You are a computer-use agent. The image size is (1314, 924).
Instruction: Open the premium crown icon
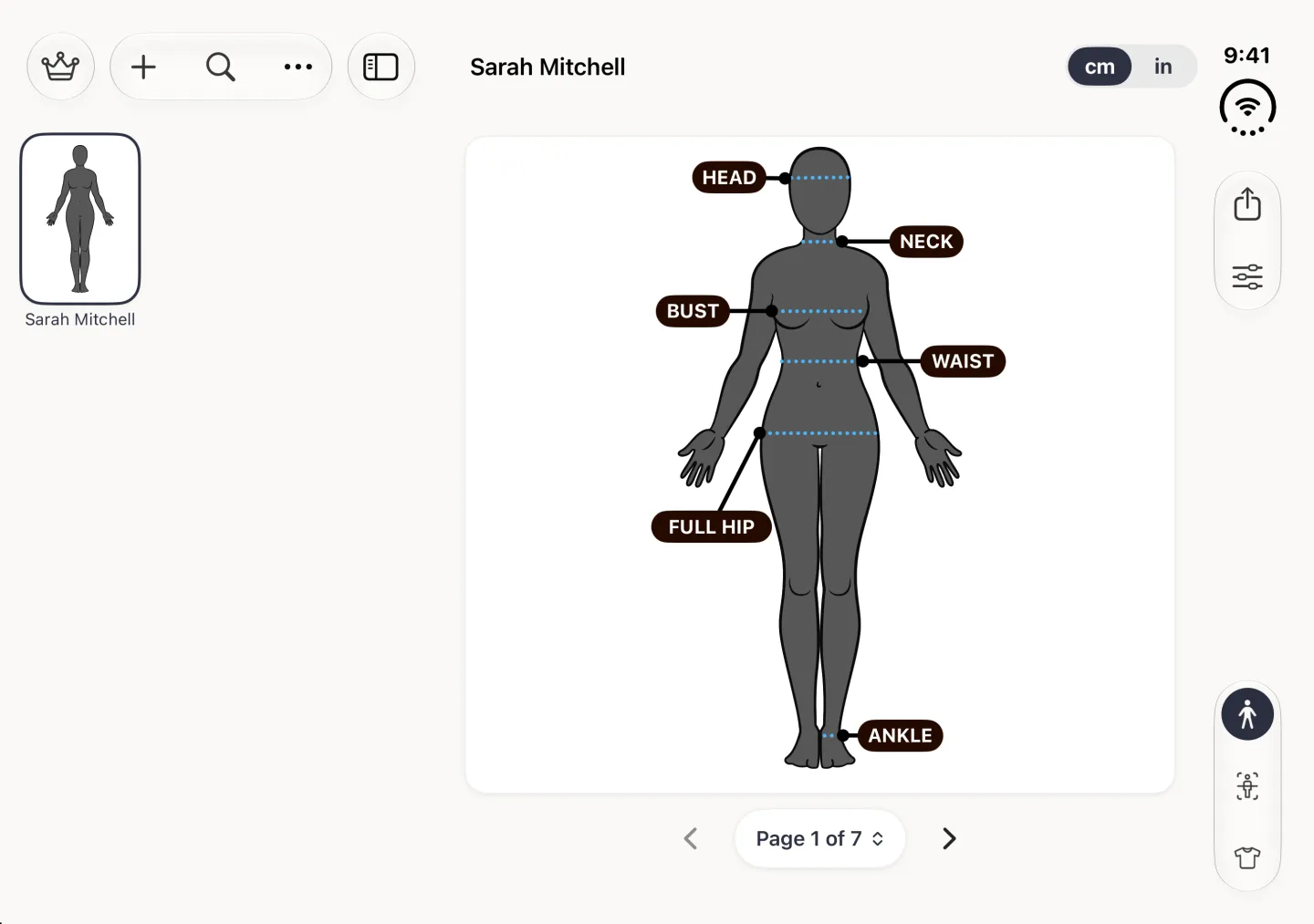tap(60, 67)
